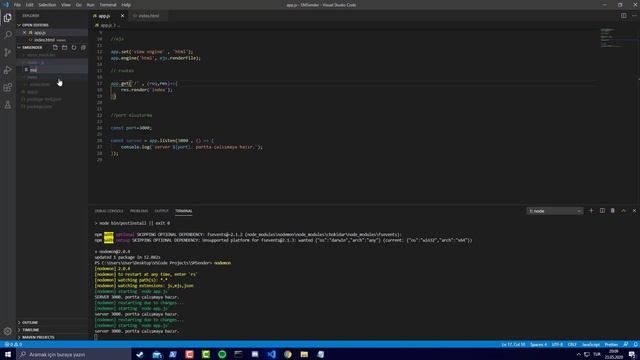Maximize the terminal panel with chevron up

click(623, 211)
